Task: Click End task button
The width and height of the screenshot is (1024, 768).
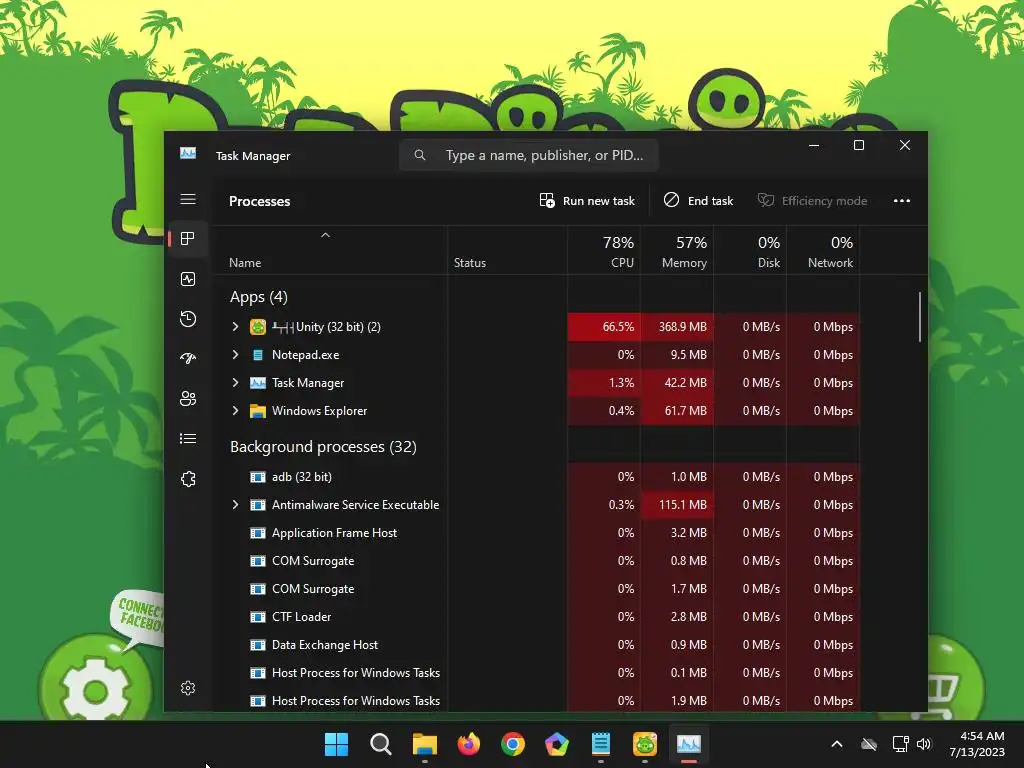Action: (x=698, y=200)
